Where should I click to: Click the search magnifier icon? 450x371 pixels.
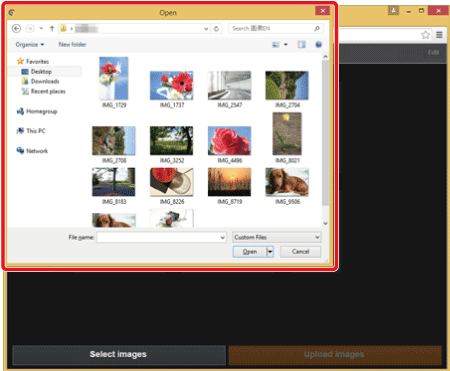pyautogui.click(x=317, y=29)
